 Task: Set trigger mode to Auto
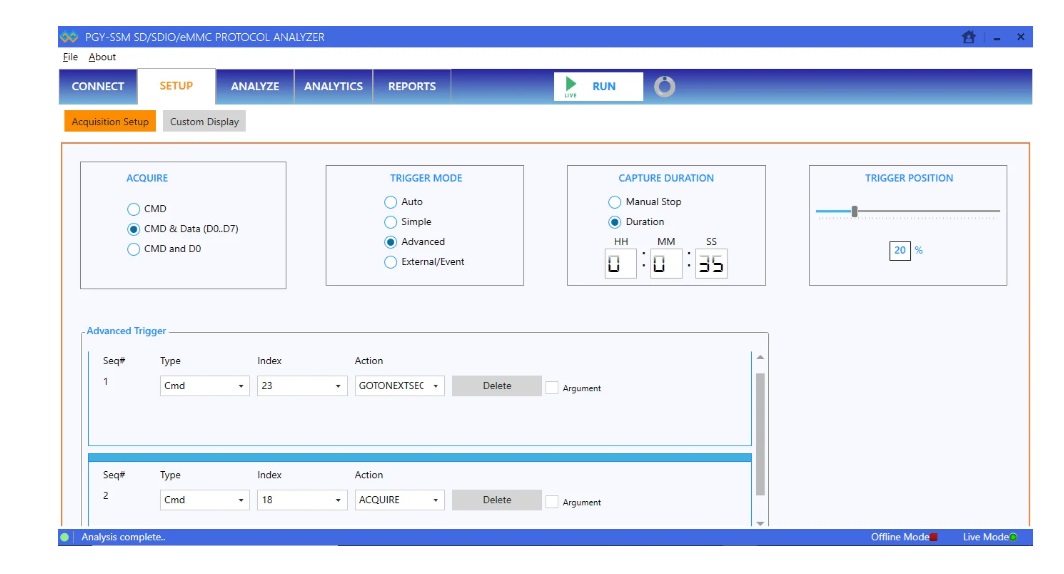coord(390,202)
